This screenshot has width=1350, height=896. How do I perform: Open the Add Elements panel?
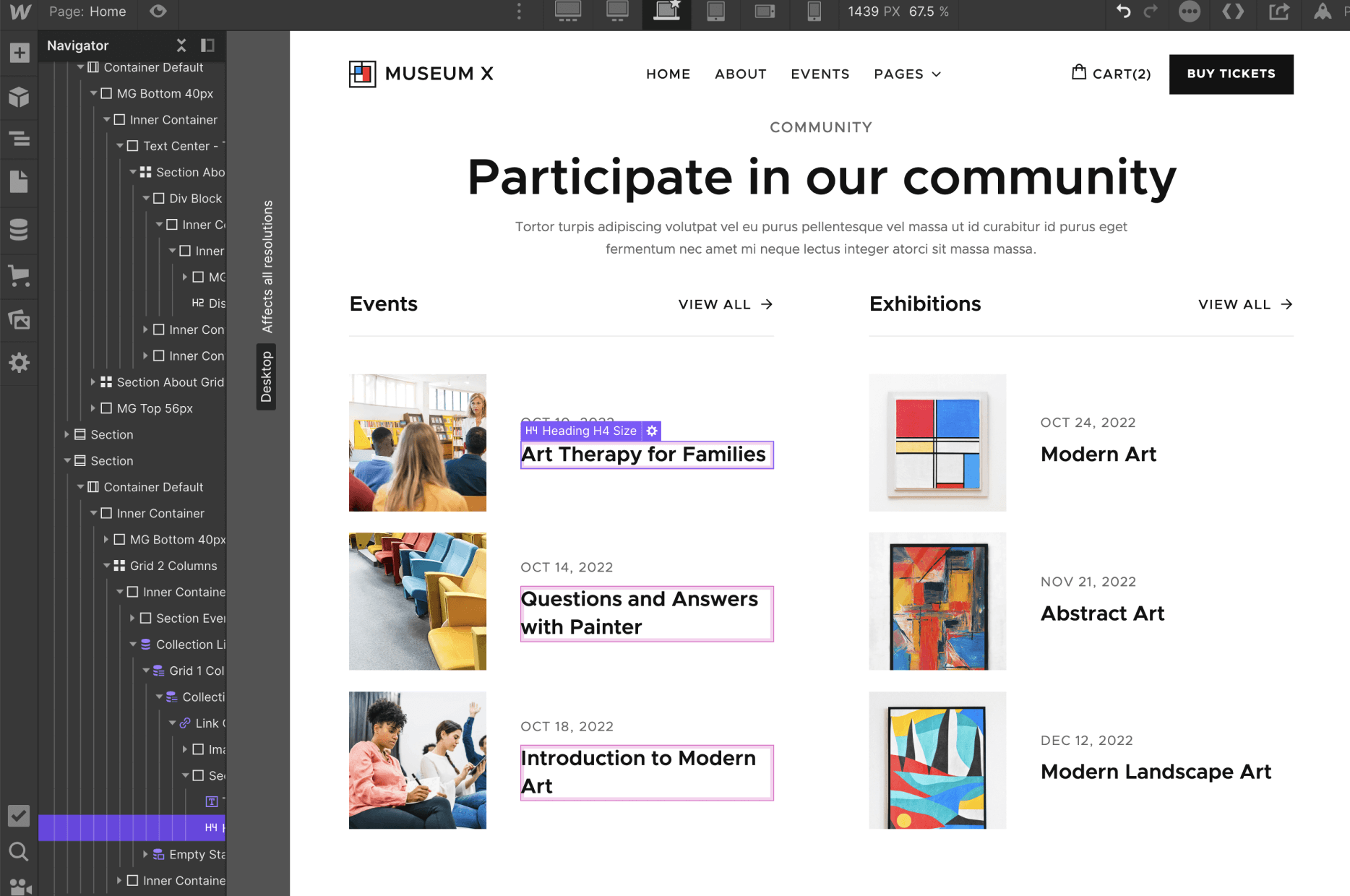coord(19,52)
